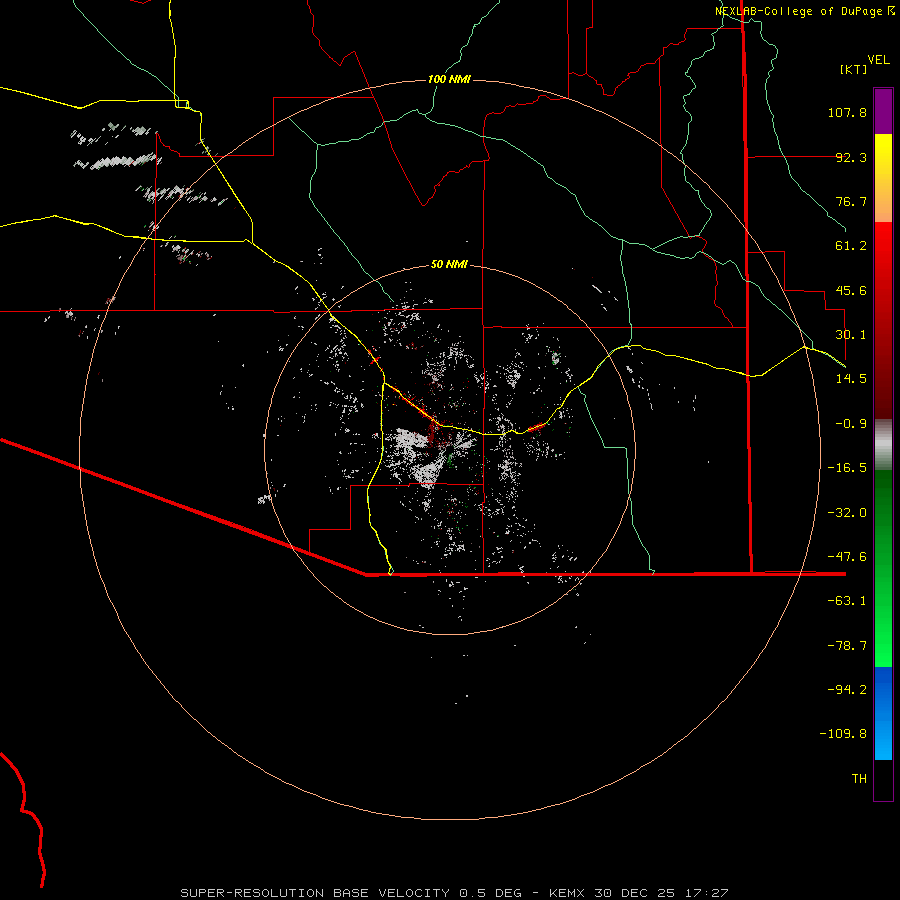Select the -78.7 legend value

point(847,646)
